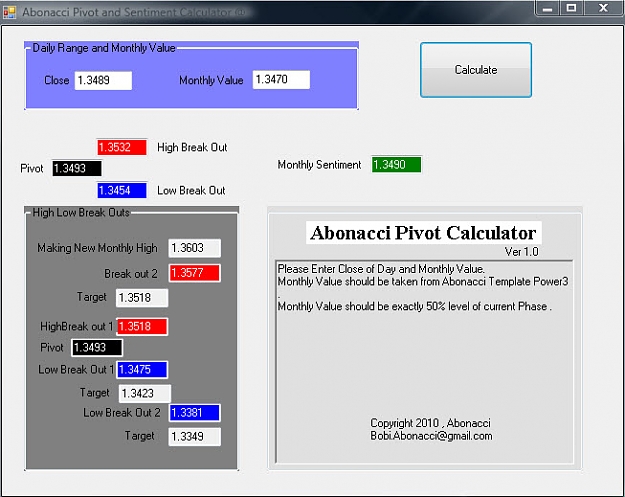
Task: Select the red High Break Out value 1.3532
Action: click(122, 147)
